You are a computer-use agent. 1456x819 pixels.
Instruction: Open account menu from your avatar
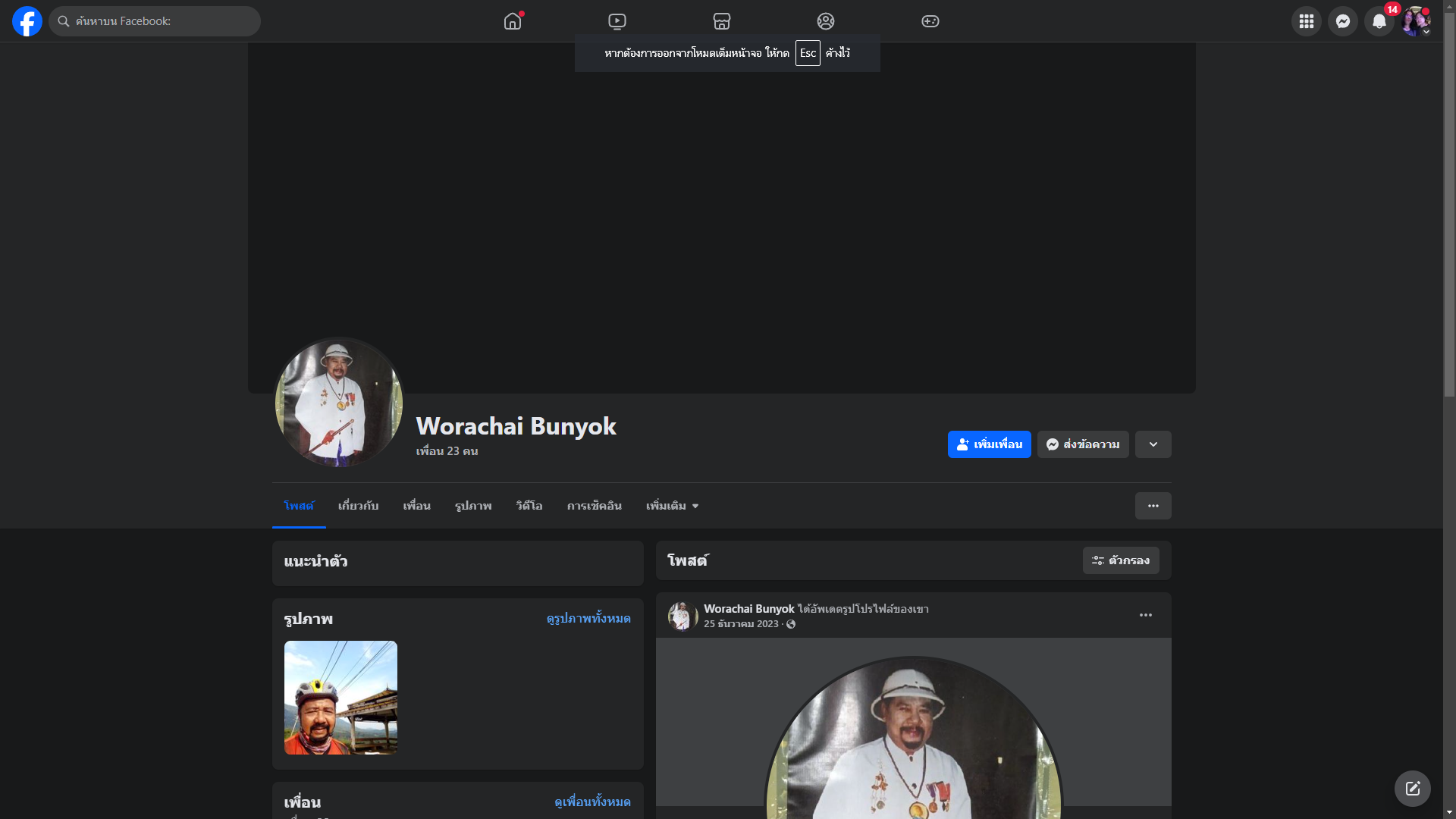coord(1416,21)
